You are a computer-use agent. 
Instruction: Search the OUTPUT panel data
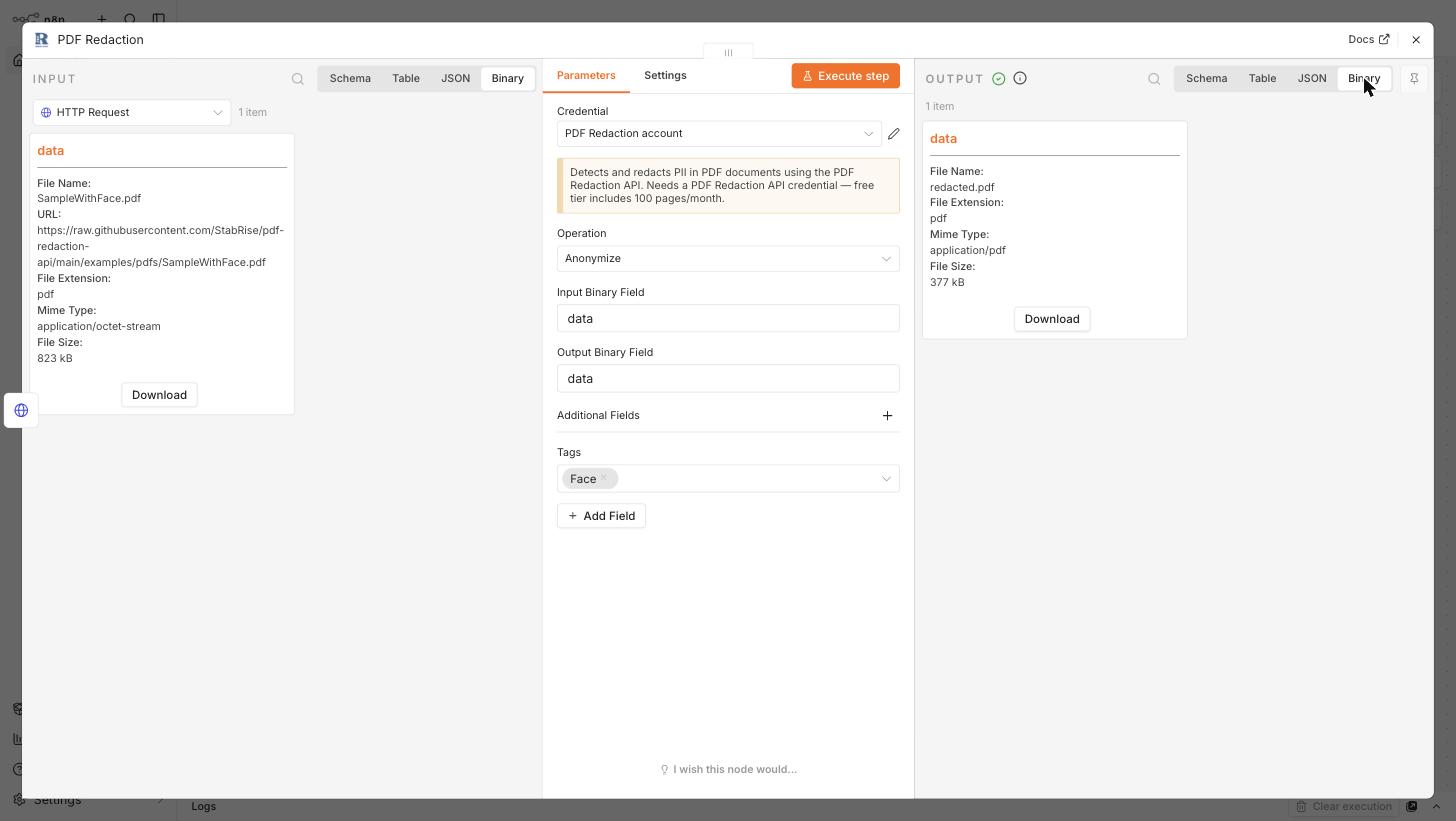pos(1154,79)
